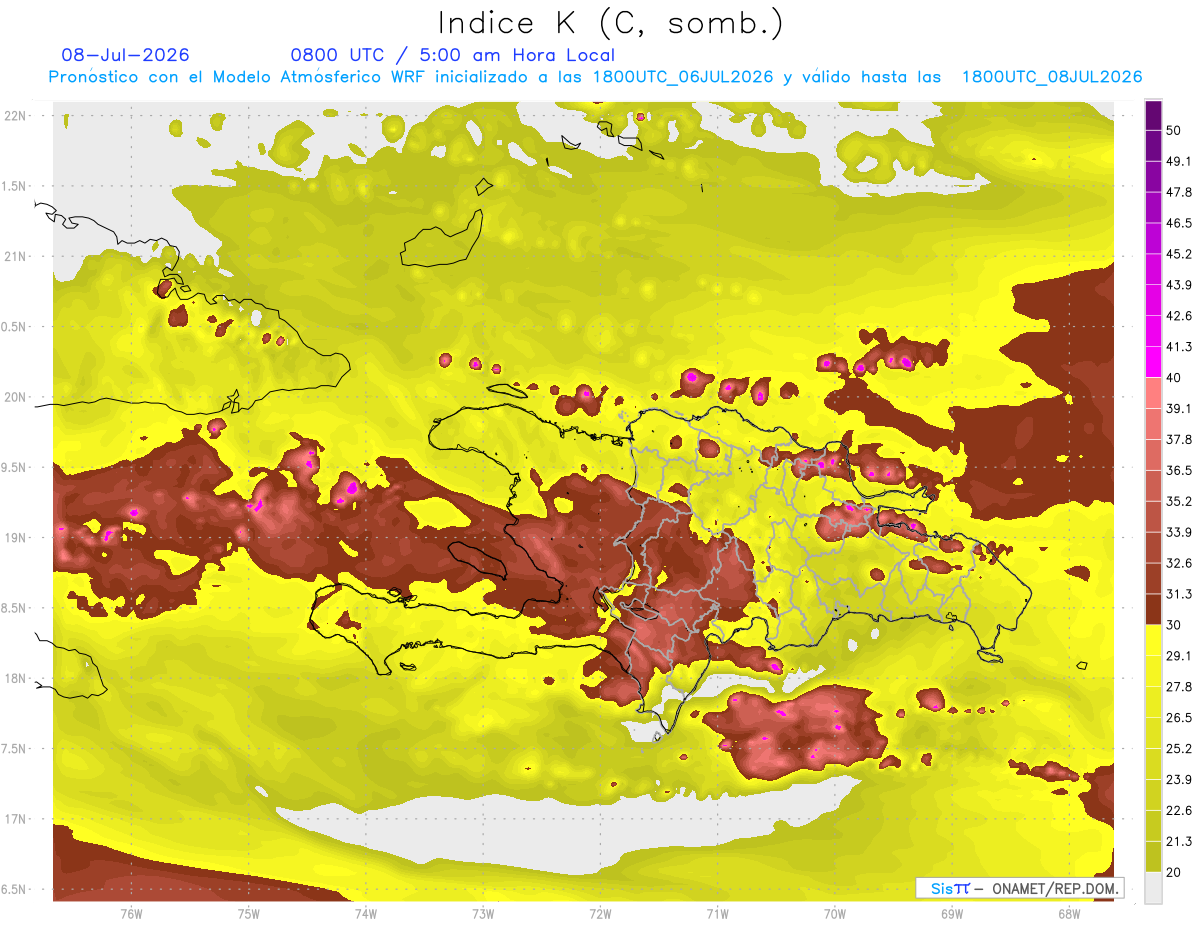
Task: Click the colorbar value label 20
Action: pyautogui.click(x=1173, y=873)
